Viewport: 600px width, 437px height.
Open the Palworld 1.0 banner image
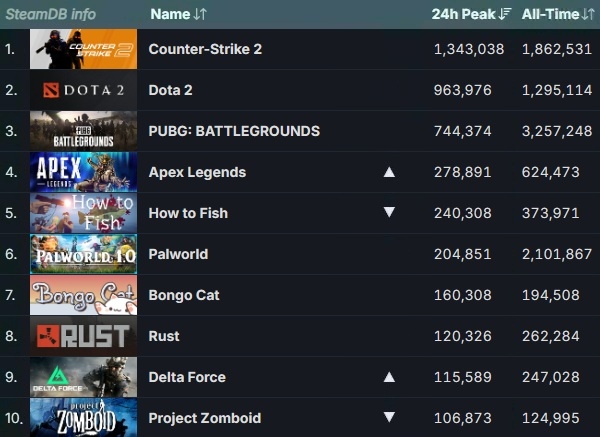click(83, 254)
